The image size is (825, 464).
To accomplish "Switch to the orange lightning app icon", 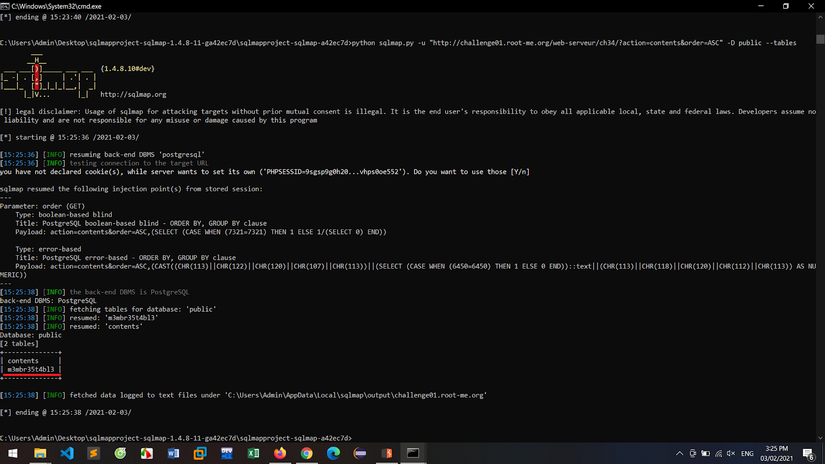I will pyautogui.click(x=387, y=453).
